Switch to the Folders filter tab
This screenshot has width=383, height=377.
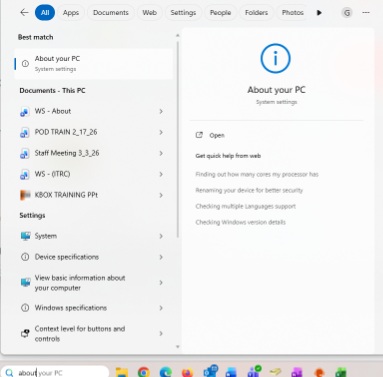[256, 13]
